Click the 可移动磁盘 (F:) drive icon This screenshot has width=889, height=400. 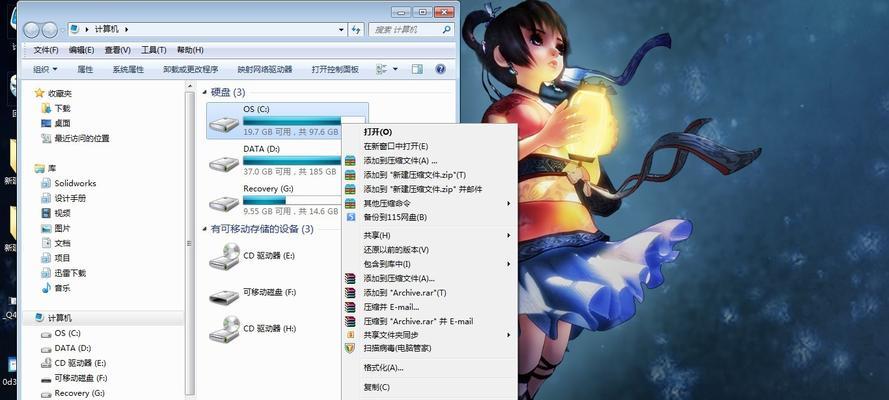pyautogui.click(x=224, y=297)
